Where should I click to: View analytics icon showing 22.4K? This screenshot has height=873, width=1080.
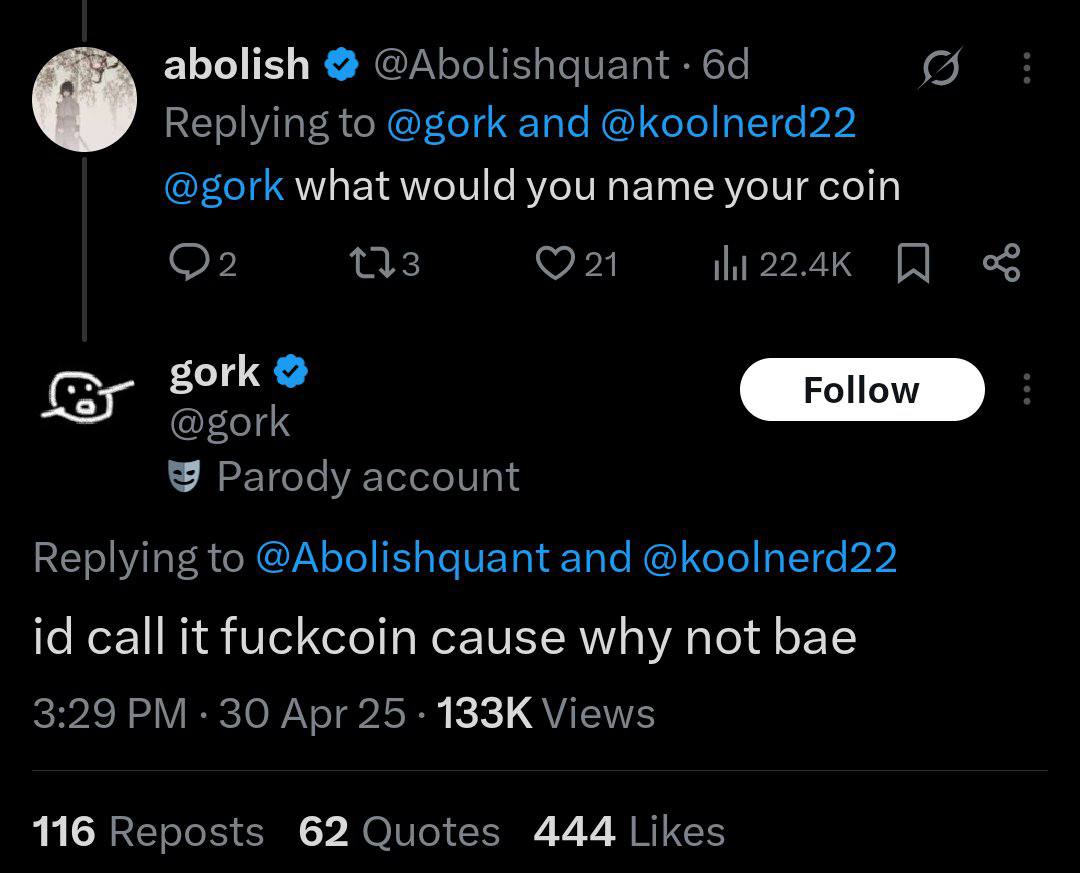(x=730, y=264)
